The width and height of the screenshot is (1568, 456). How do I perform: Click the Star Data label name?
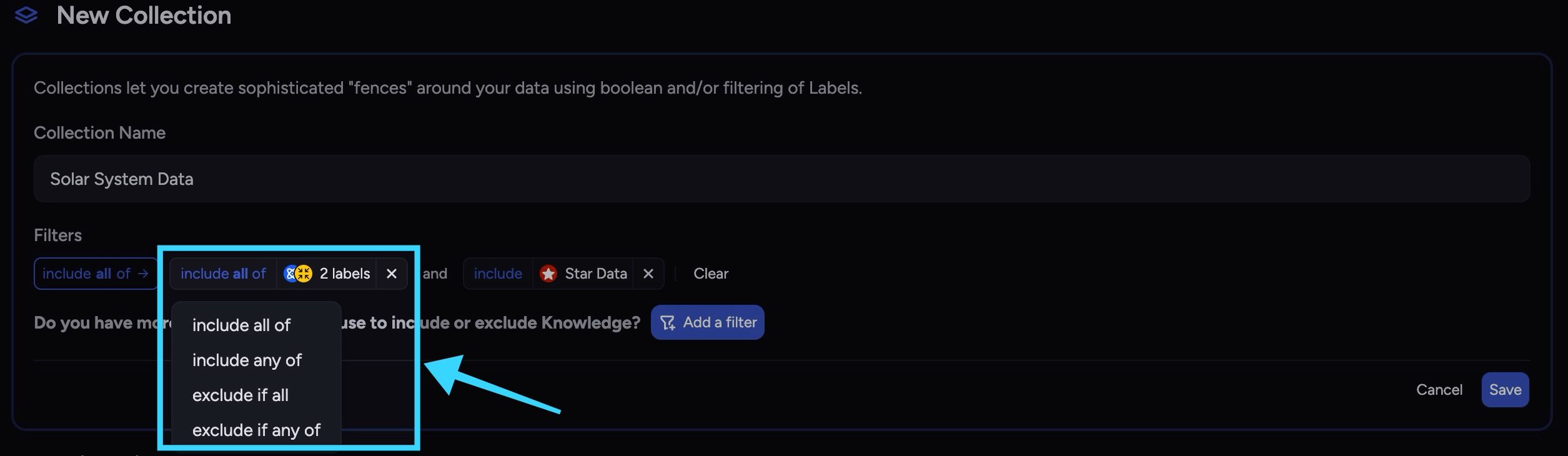pos(595,274)
